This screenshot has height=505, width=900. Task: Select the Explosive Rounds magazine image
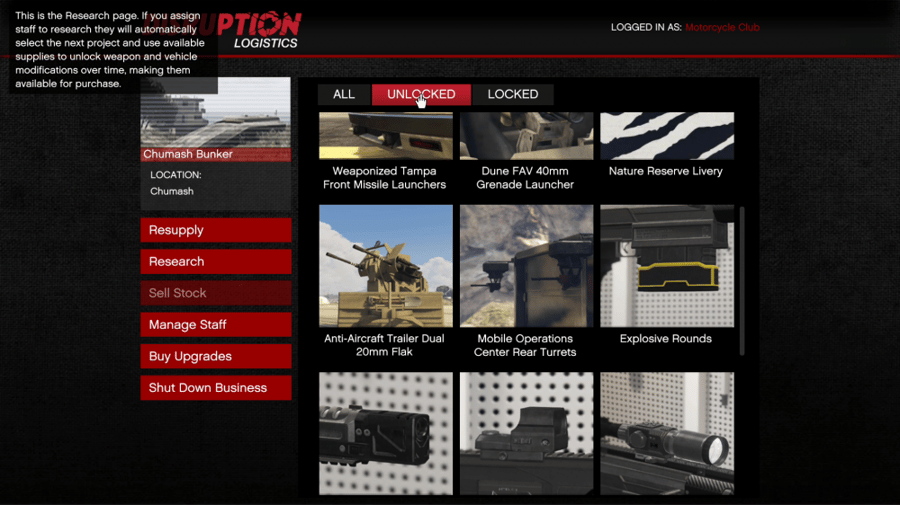click(667, 266)
